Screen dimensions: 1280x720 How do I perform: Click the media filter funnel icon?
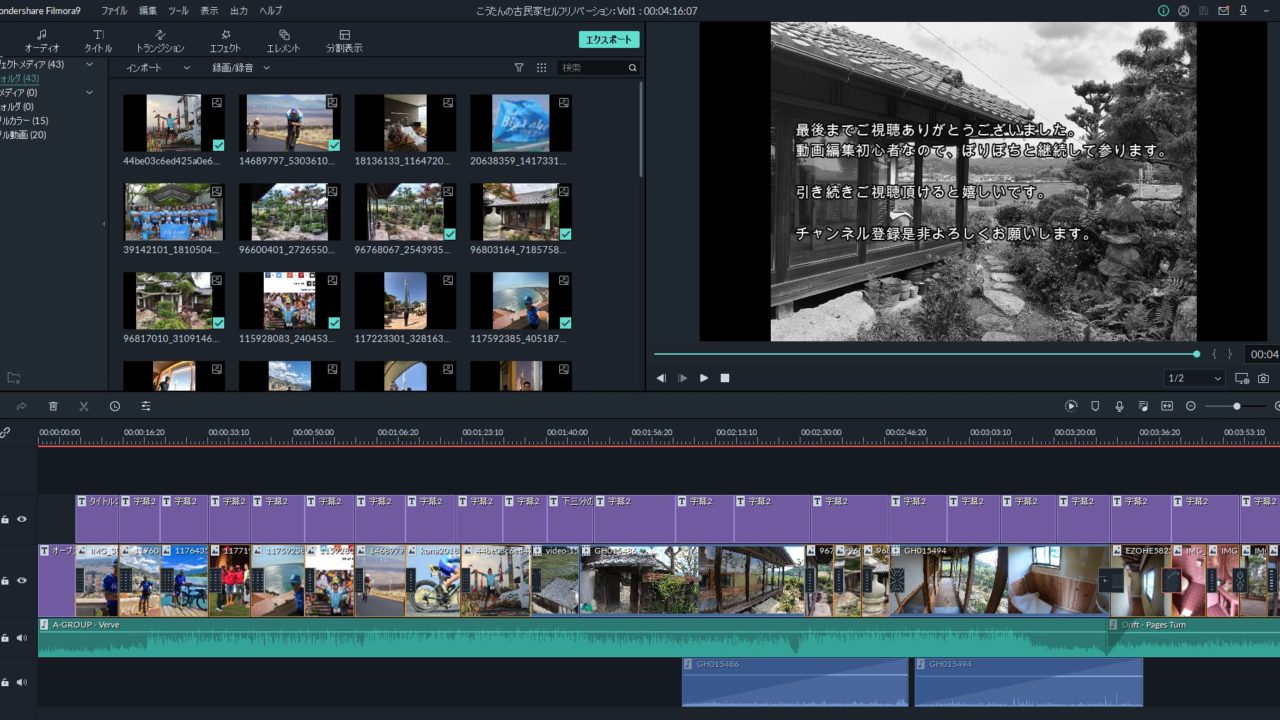click(x=519, y=68)
